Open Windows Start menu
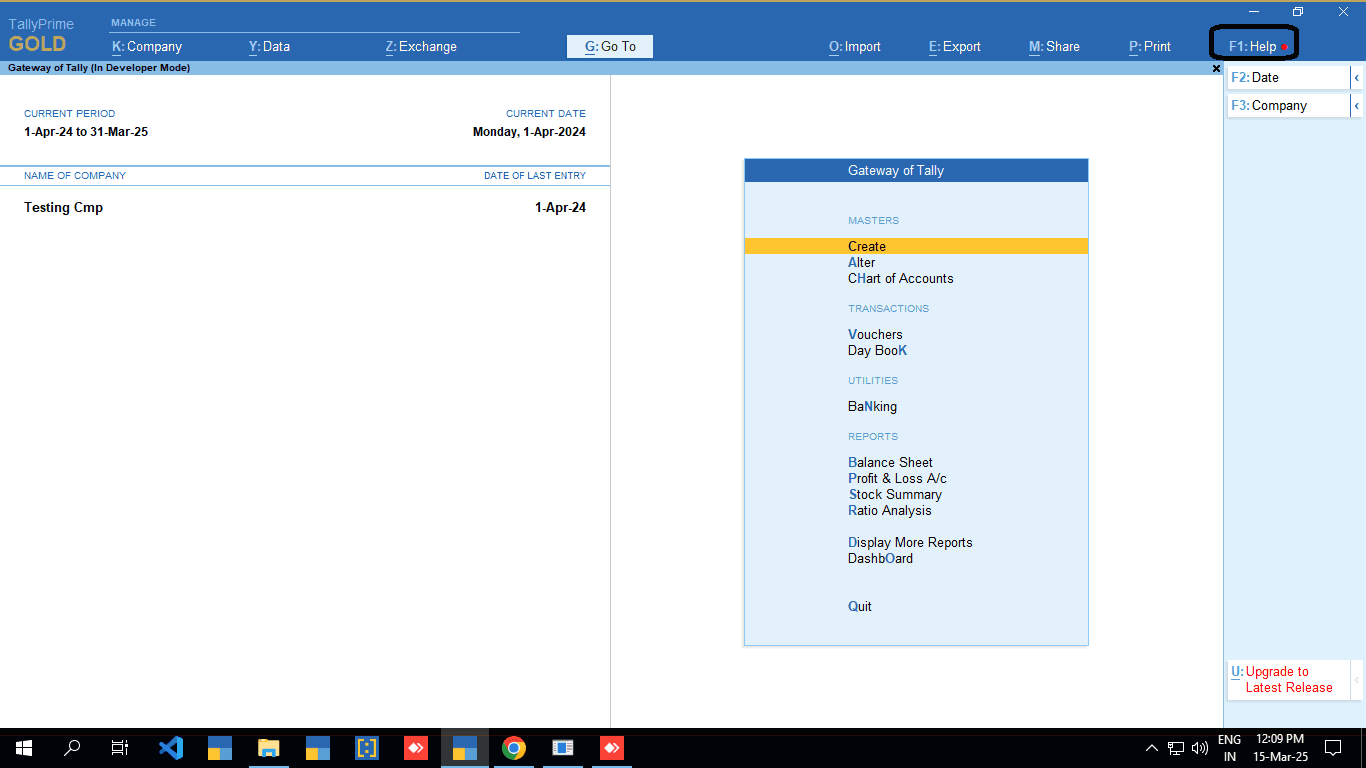 [x=23, y=747]
